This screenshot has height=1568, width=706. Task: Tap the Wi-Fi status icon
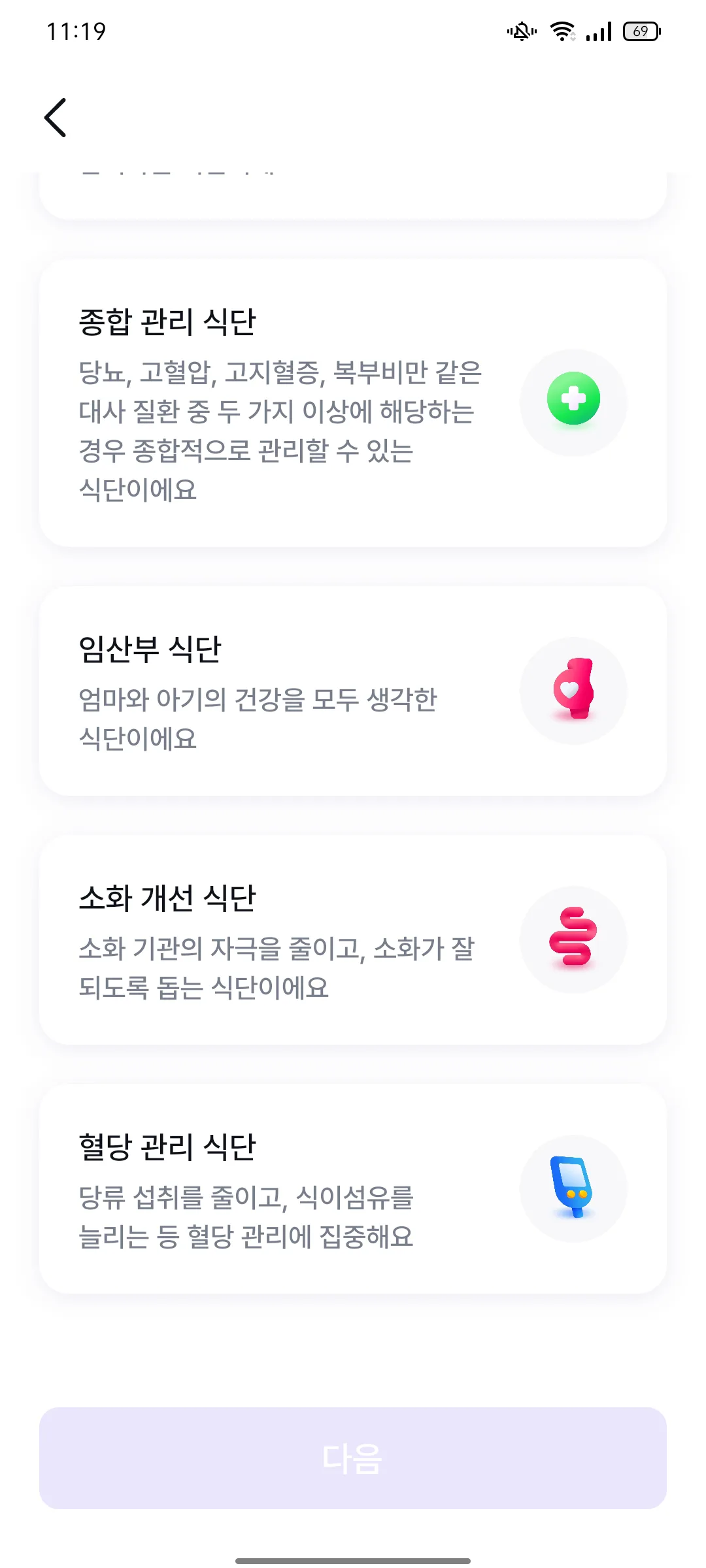point(562,31)
